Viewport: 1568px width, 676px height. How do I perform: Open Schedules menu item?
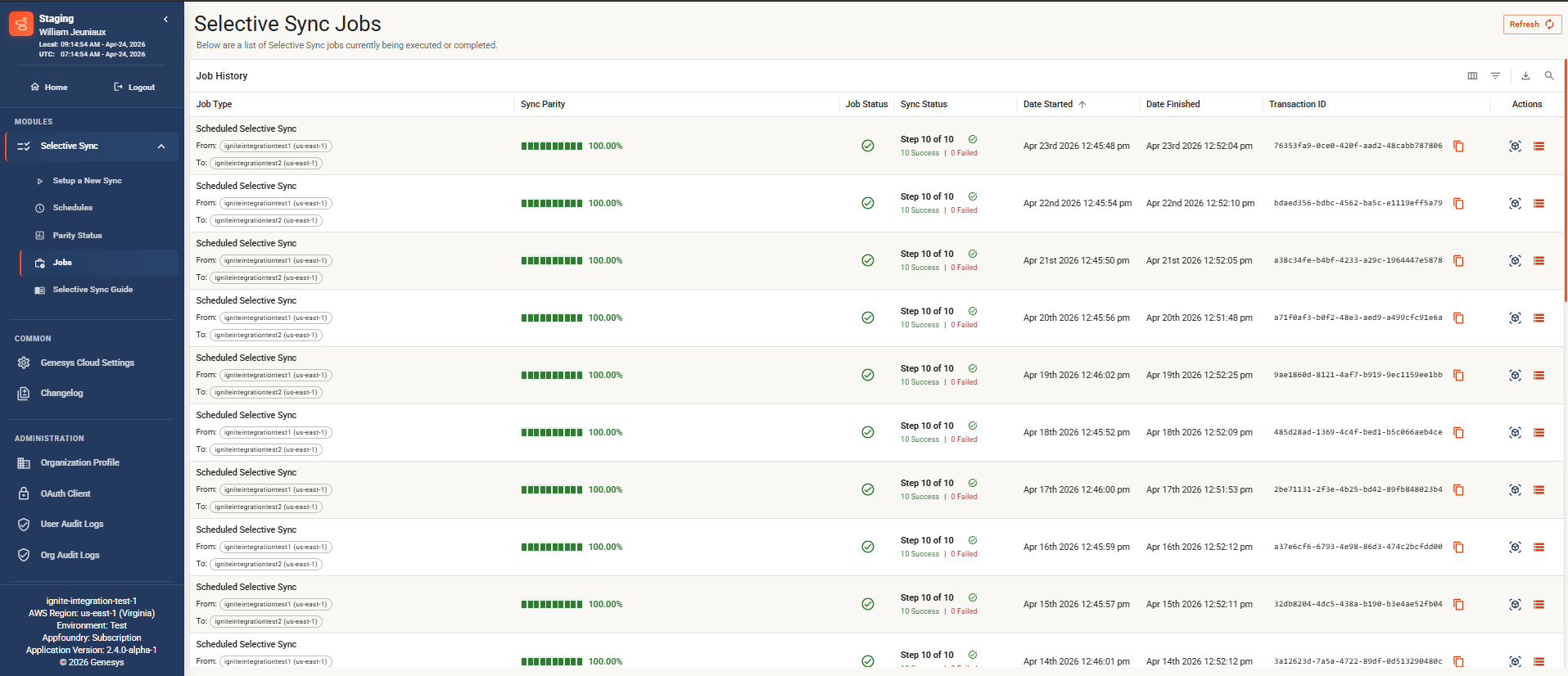click(x=73, y=208)
